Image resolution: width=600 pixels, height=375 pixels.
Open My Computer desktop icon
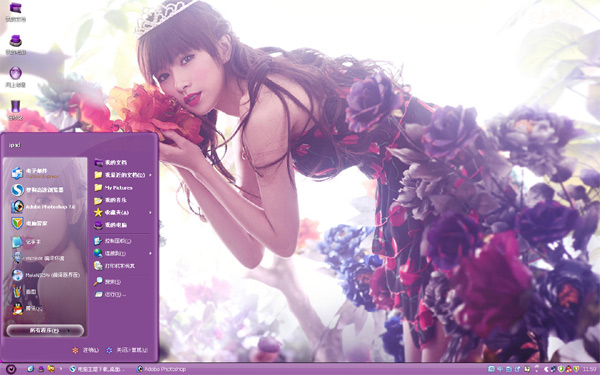[x=15, y=44]
